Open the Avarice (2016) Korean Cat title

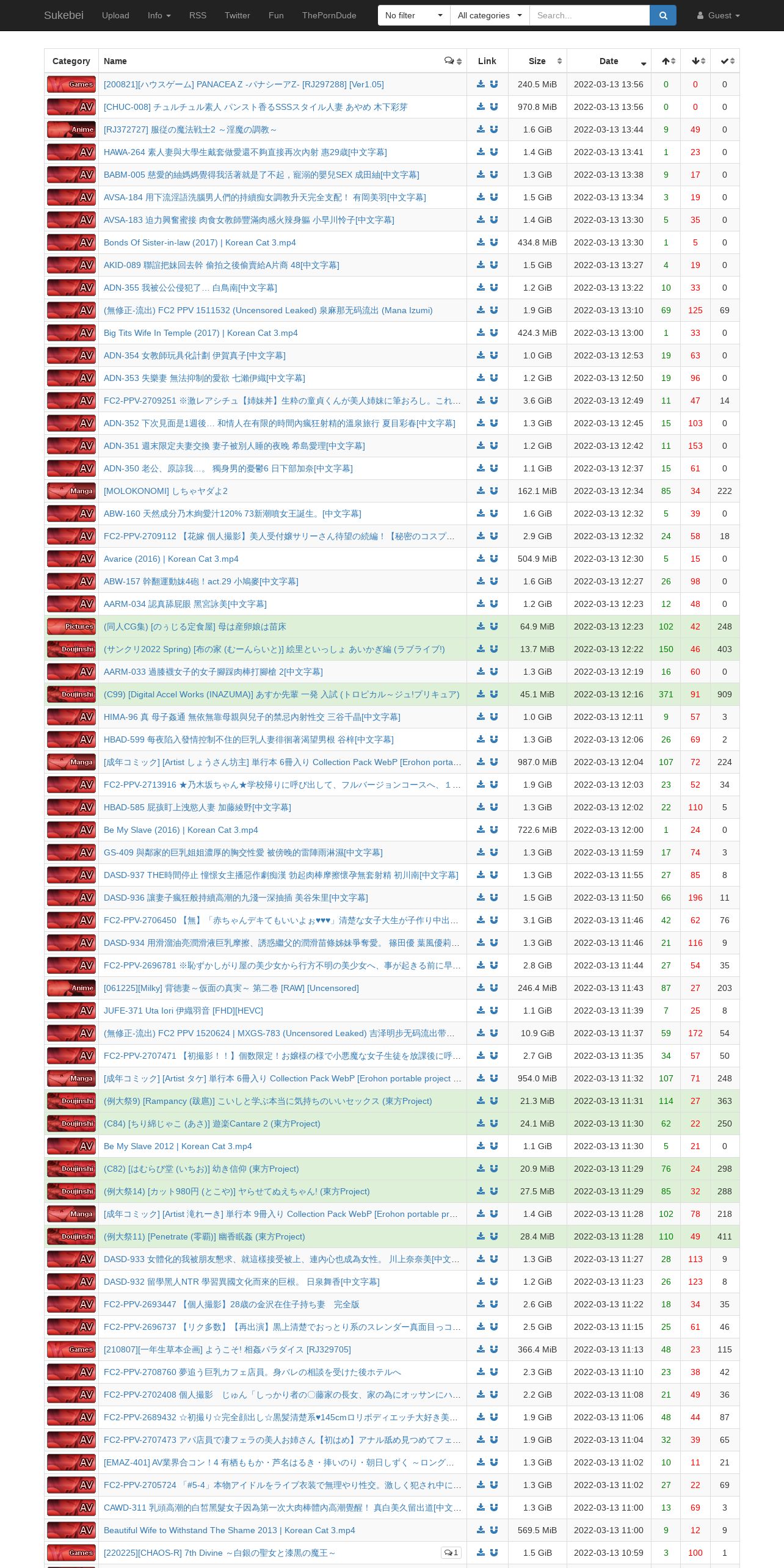pos(171,559)
